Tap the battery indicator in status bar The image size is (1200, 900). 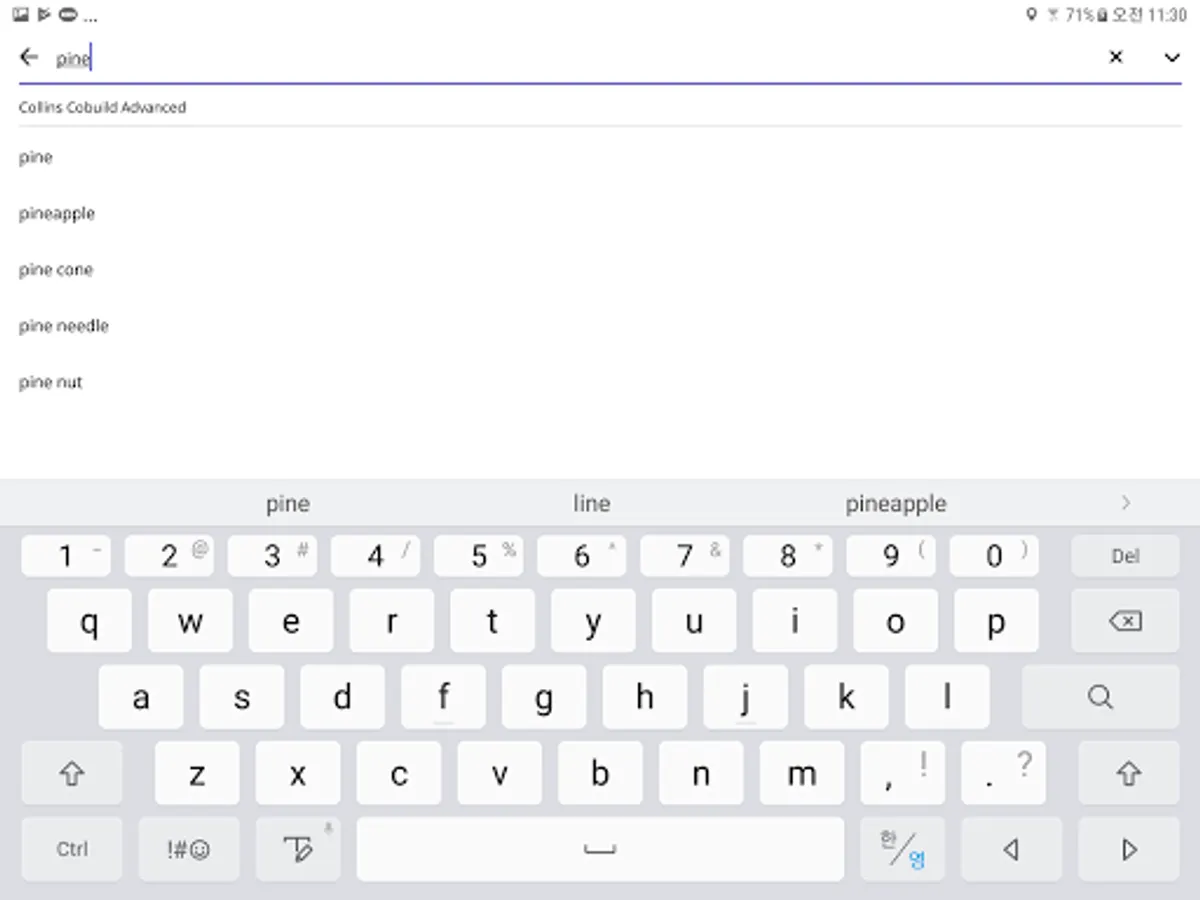point(1103,15)
